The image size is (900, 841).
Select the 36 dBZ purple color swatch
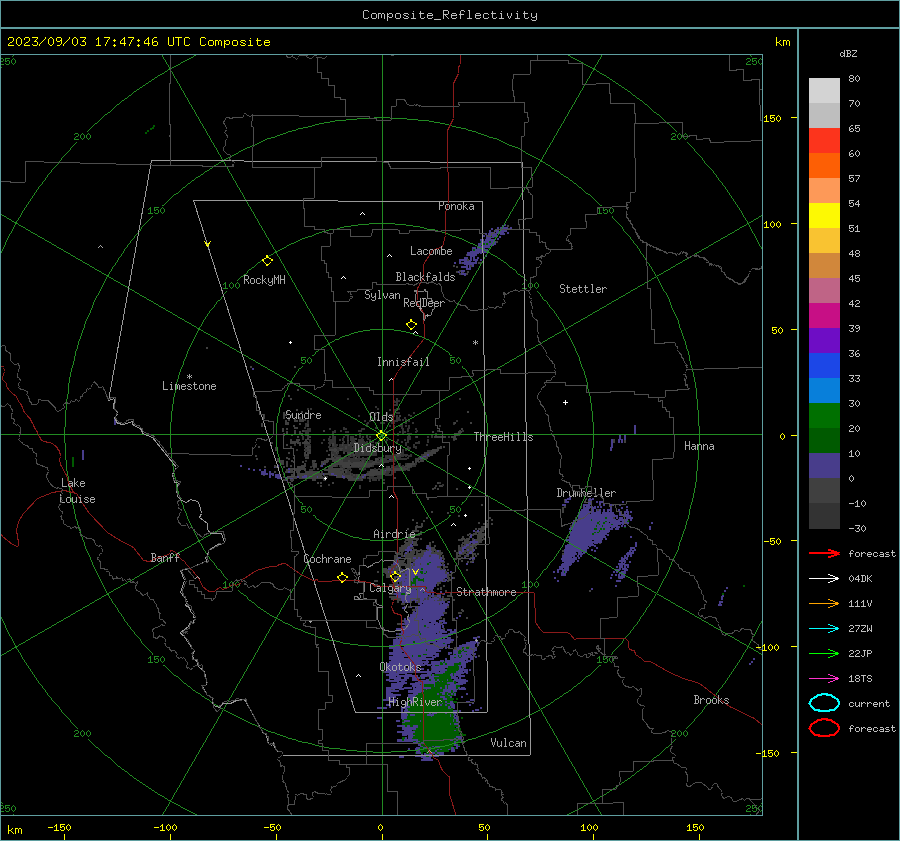[x=824, y=340]
